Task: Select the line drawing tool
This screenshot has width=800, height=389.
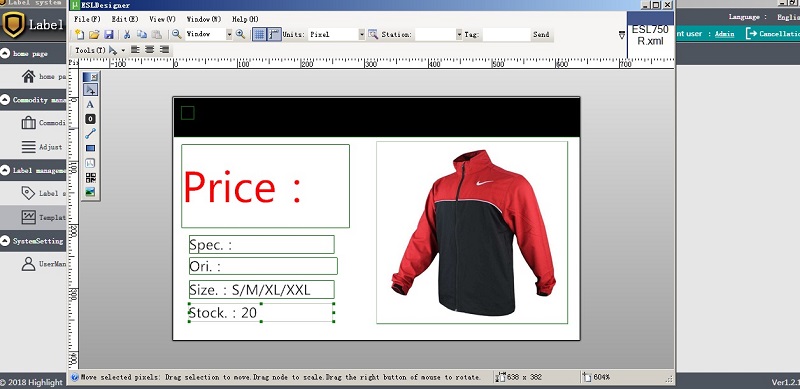Action: (90, 134)
